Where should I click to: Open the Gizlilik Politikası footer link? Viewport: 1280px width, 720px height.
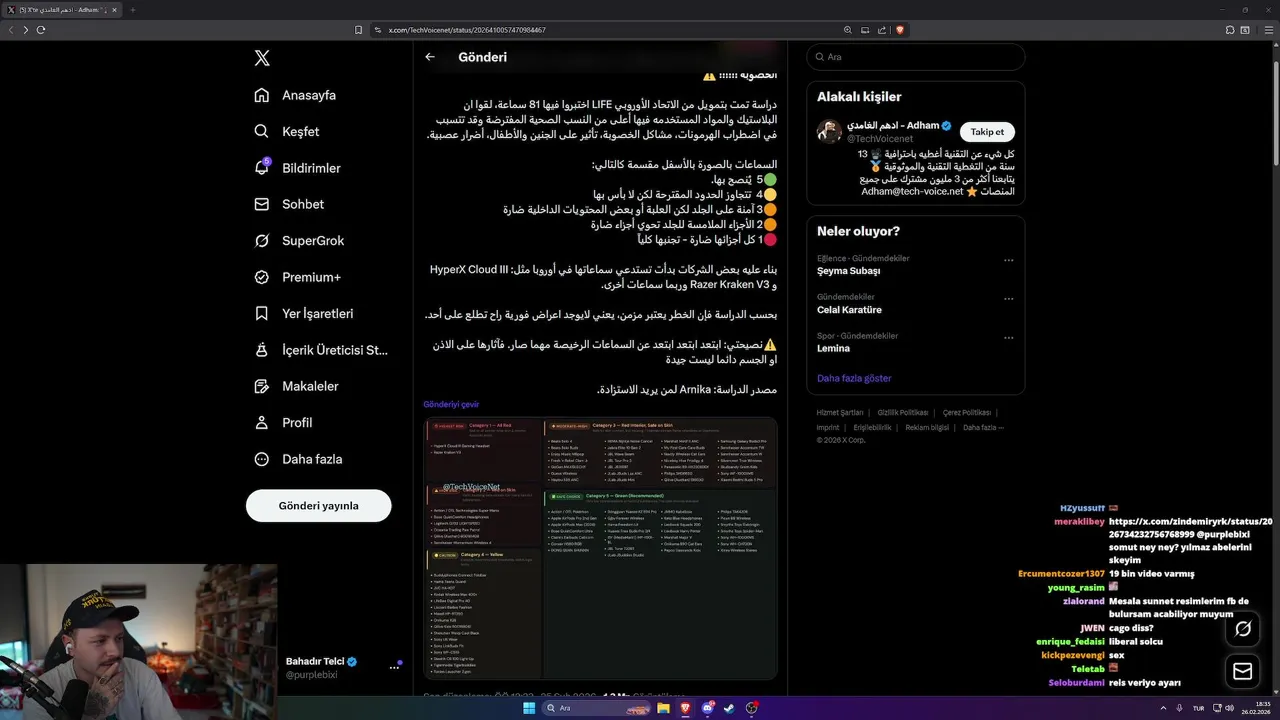pyautogui.click(x=903, y=412)
